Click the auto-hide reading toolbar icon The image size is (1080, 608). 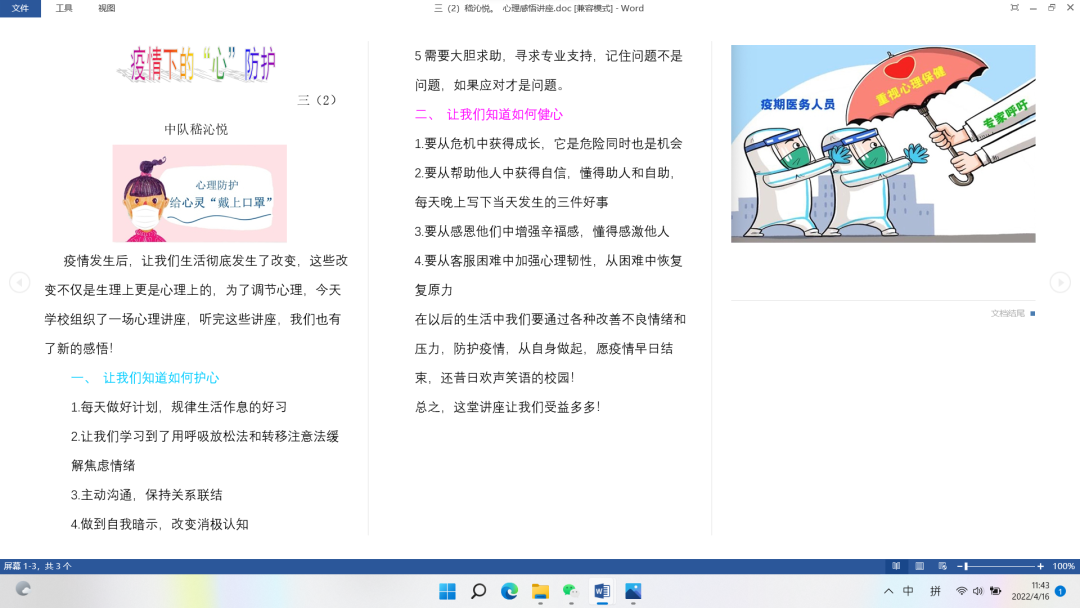coord(1015,8)
